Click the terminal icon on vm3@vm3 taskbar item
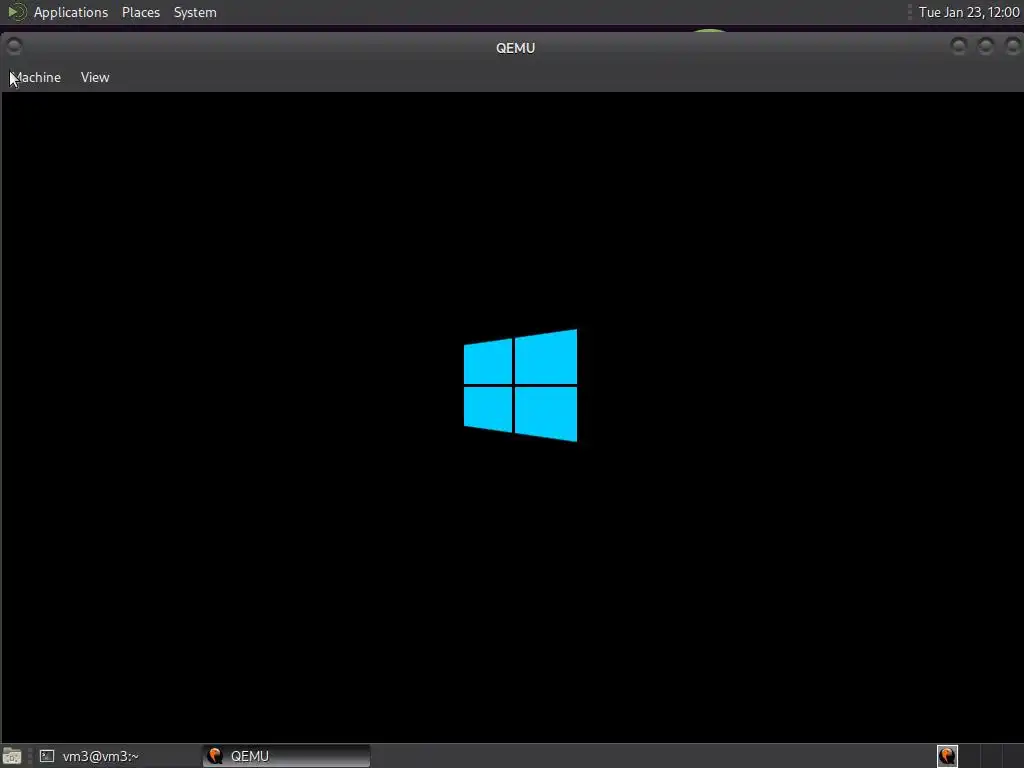This screenshot has width=1024, height=768. point(47,756)
